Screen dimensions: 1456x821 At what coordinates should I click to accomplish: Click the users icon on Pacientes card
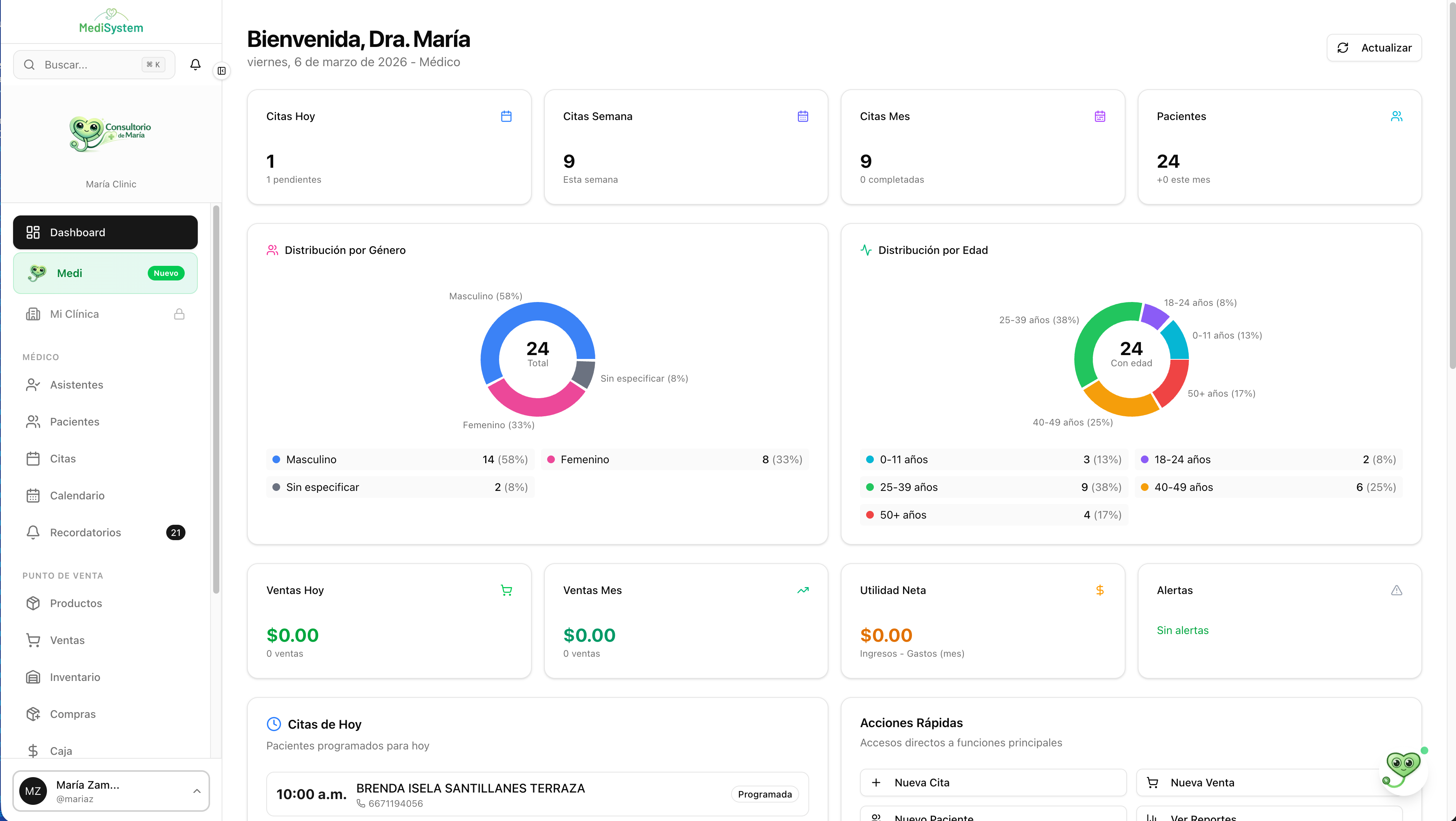coord(1397,117)
